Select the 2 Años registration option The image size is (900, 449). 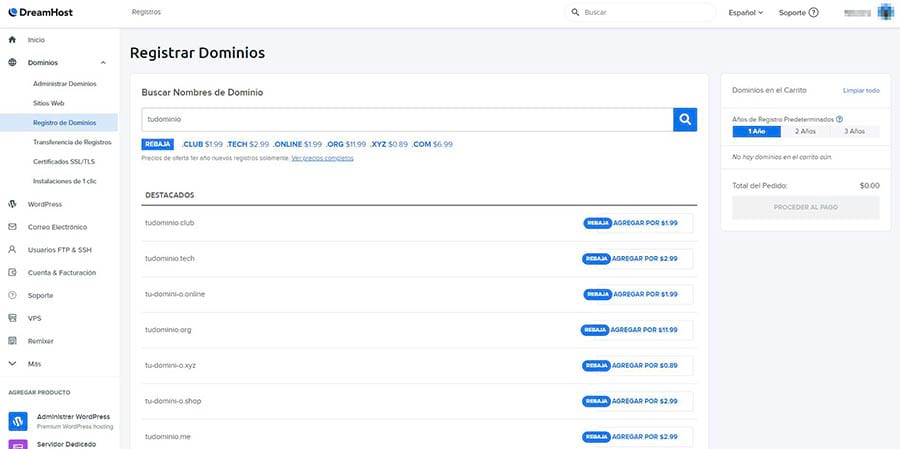click(805, 131)
